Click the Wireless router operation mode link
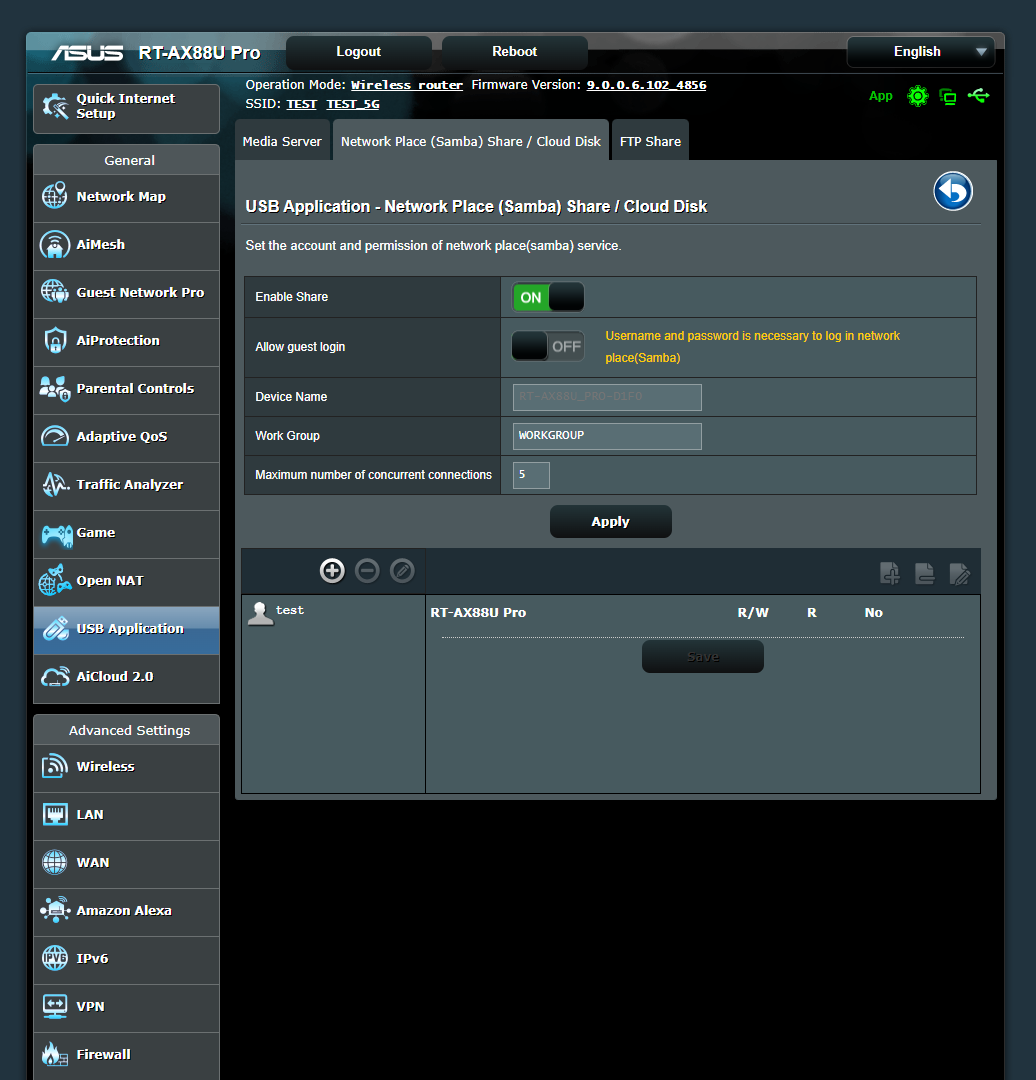Viewport: 1036px width, 1080px height. click(407, 85)
